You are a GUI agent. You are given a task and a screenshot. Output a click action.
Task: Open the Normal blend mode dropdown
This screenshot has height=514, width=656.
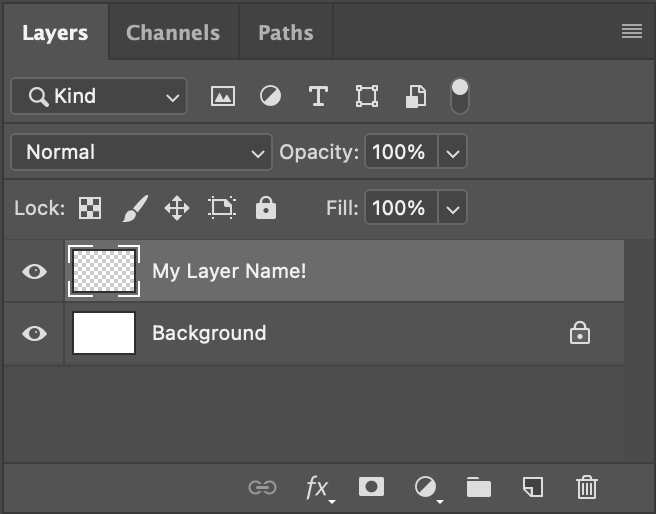tap(141, 152)
